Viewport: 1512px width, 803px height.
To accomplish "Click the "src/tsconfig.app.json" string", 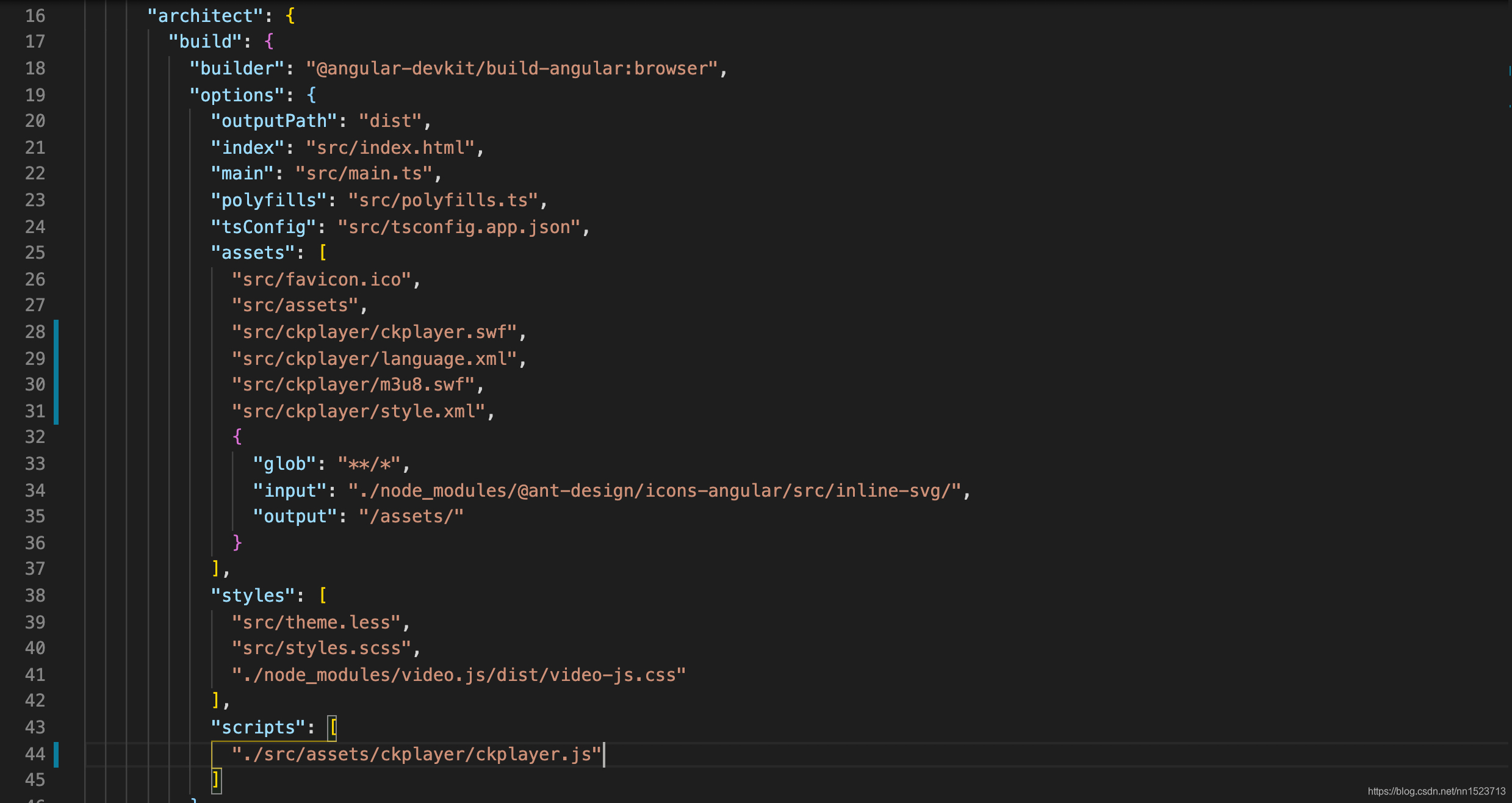I will pyautogui.click(x=459, y=227).
